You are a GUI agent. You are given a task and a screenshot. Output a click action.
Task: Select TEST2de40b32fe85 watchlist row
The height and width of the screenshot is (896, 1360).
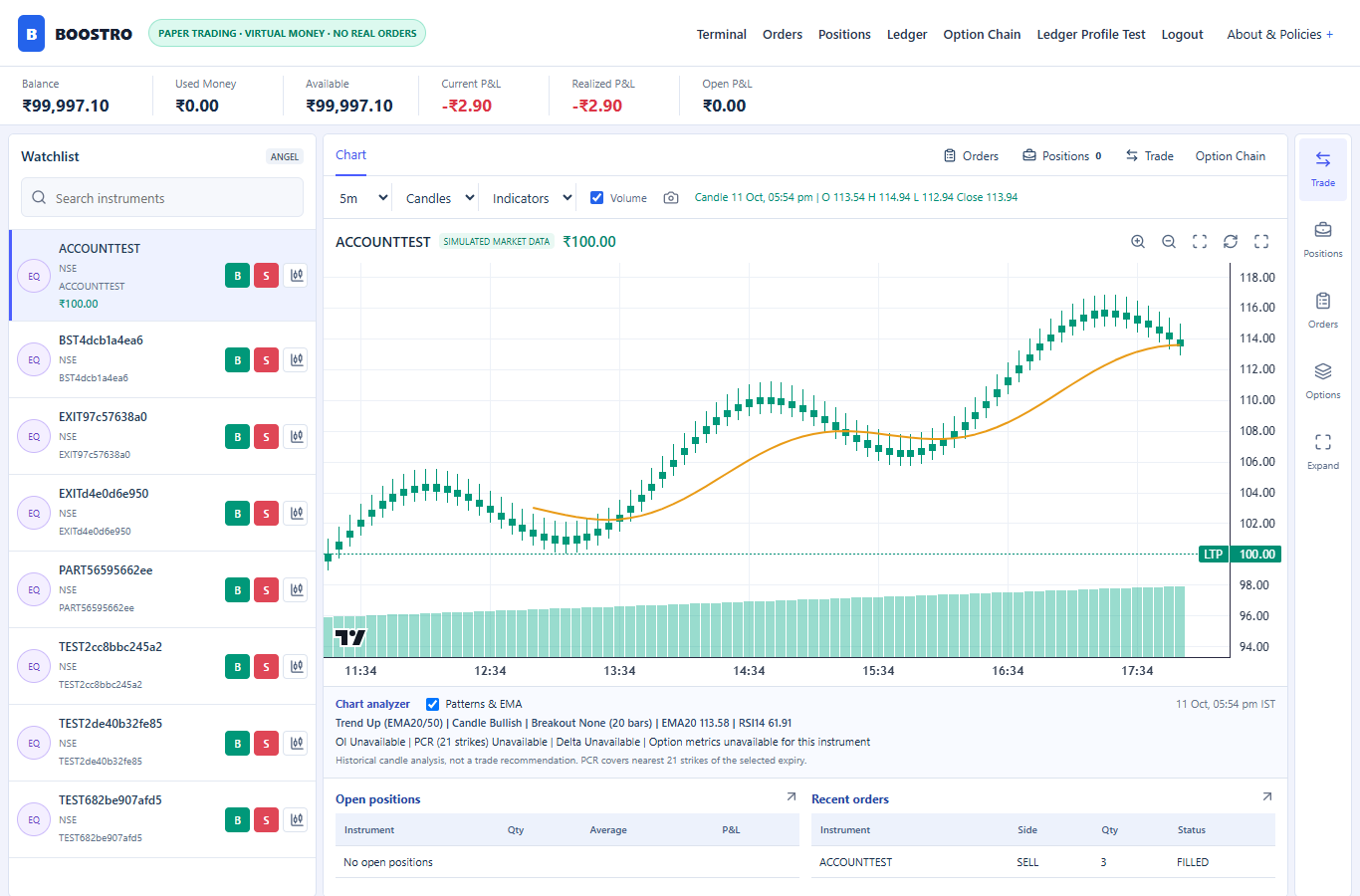click(162, 743)
